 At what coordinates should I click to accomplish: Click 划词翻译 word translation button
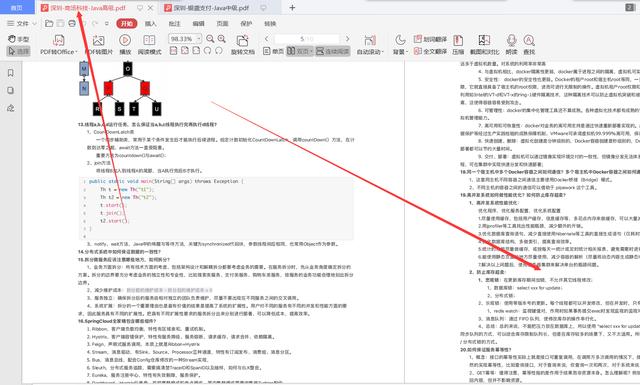430,39
